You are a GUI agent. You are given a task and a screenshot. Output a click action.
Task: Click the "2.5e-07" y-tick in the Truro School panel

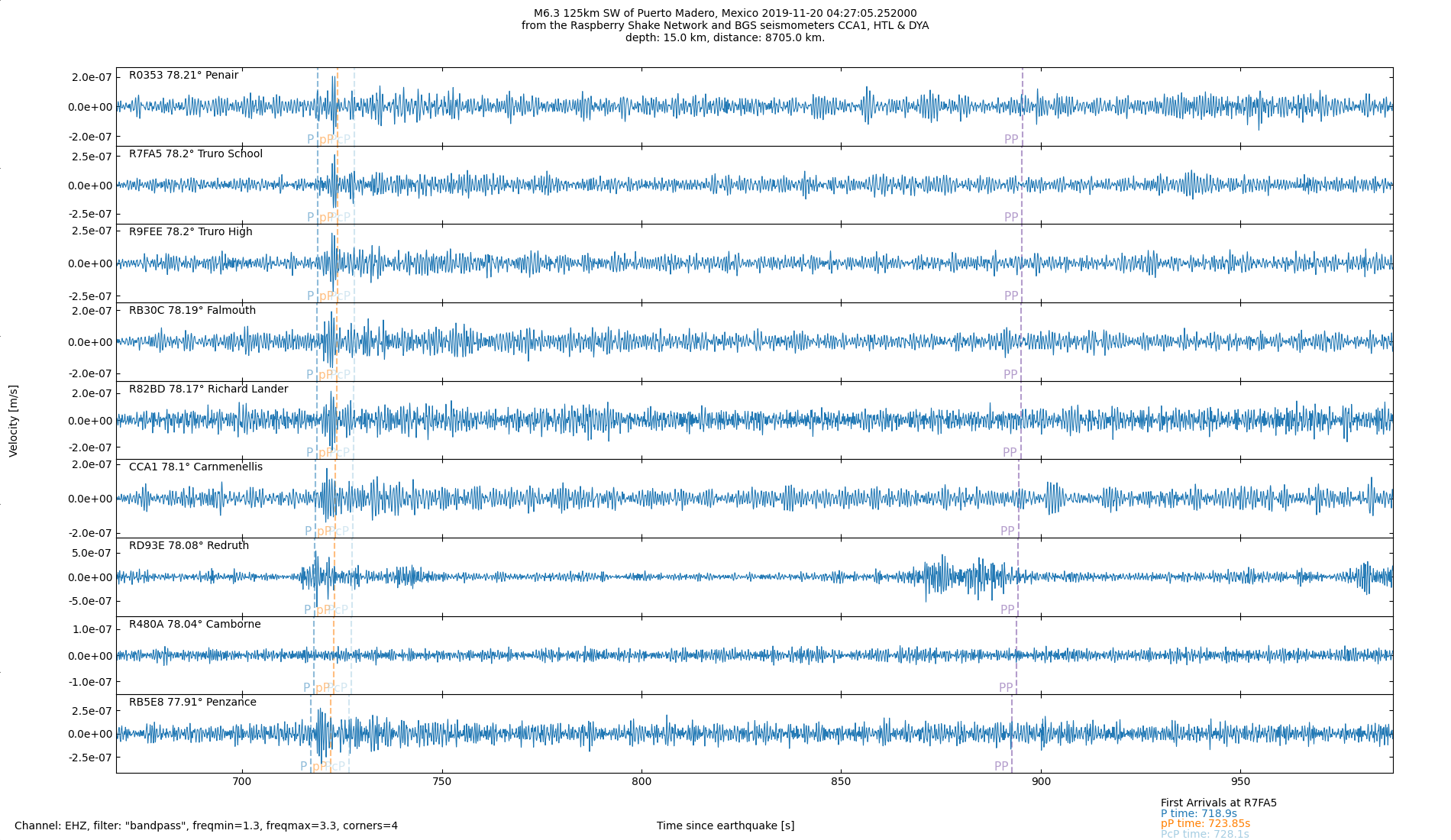click(92, 157)
